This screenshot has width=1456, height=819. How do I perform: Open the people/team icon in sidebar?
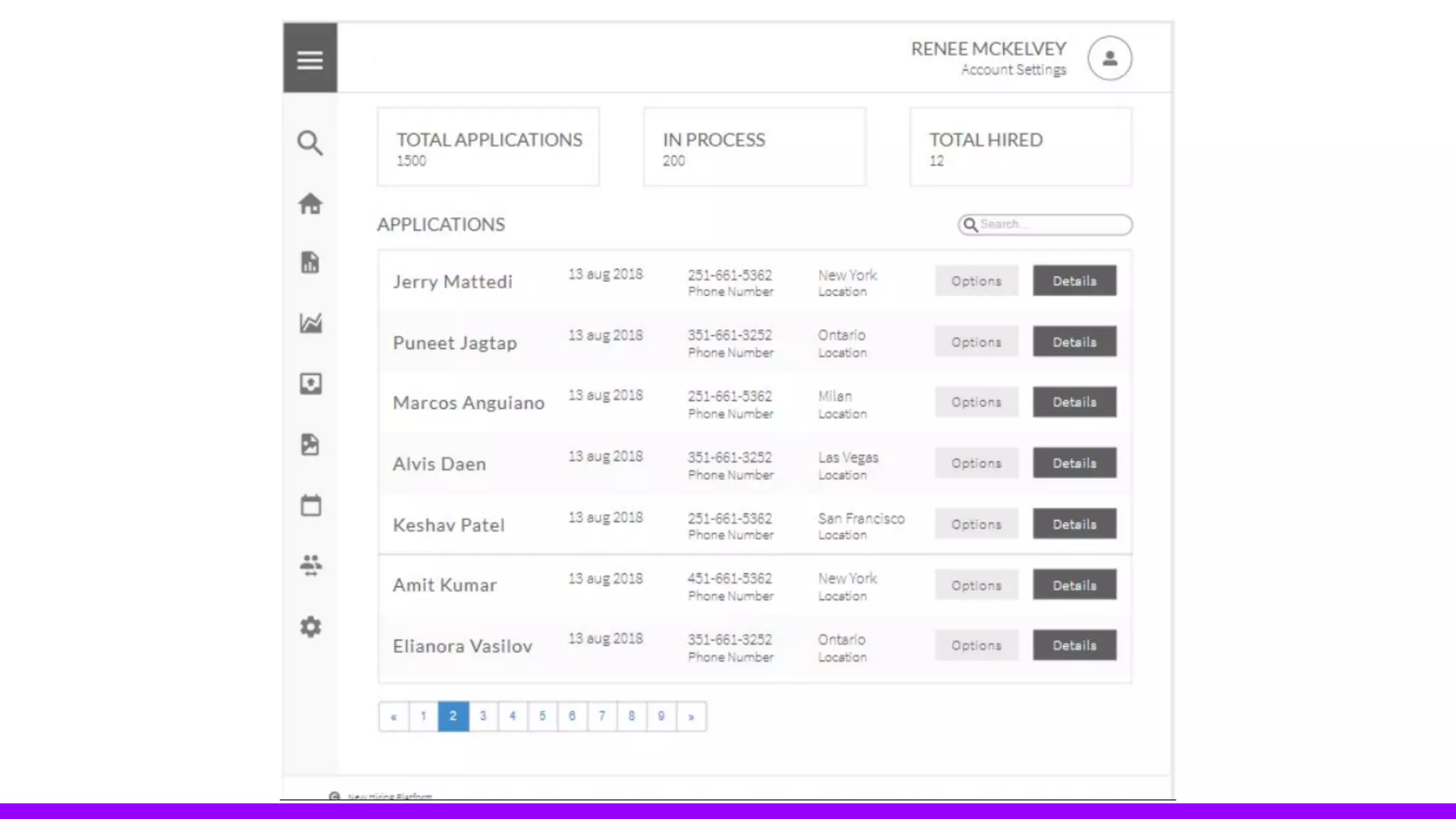coord(310,565)
